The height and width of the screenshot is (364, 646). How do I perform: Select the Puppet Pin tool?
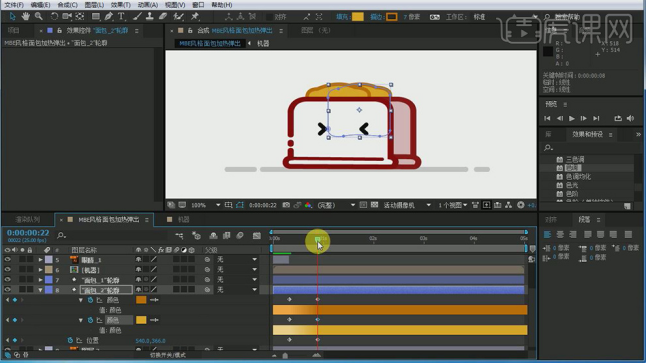195,16
